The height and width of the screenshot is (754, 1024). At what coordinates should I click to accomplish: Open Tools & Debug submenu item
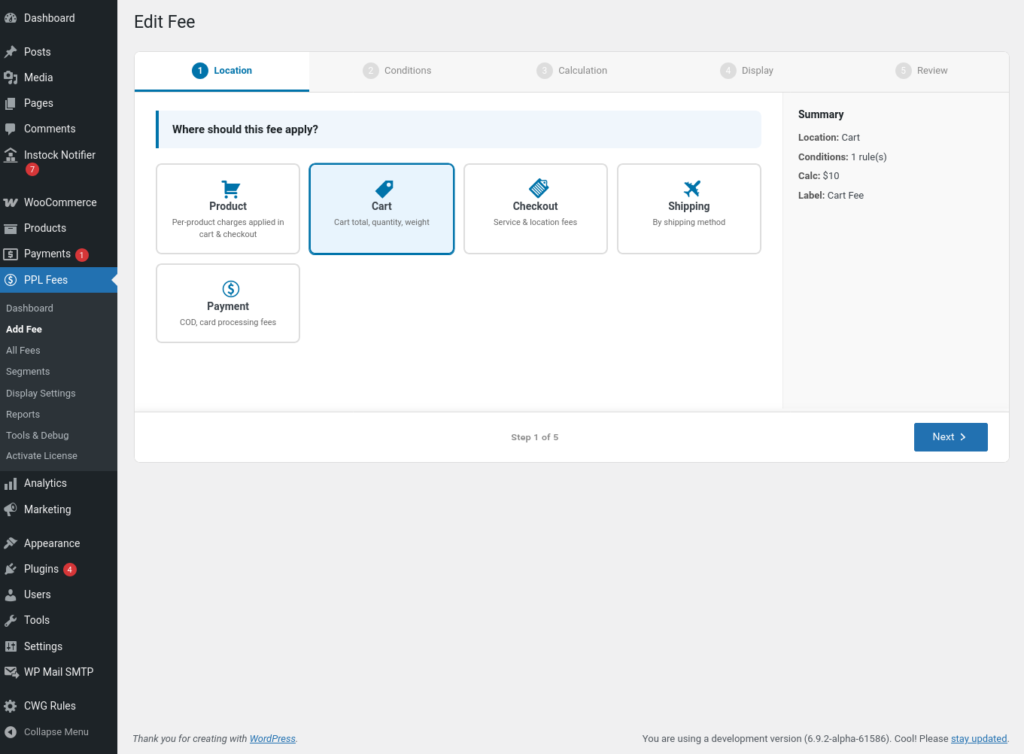[x=37, y=435]
